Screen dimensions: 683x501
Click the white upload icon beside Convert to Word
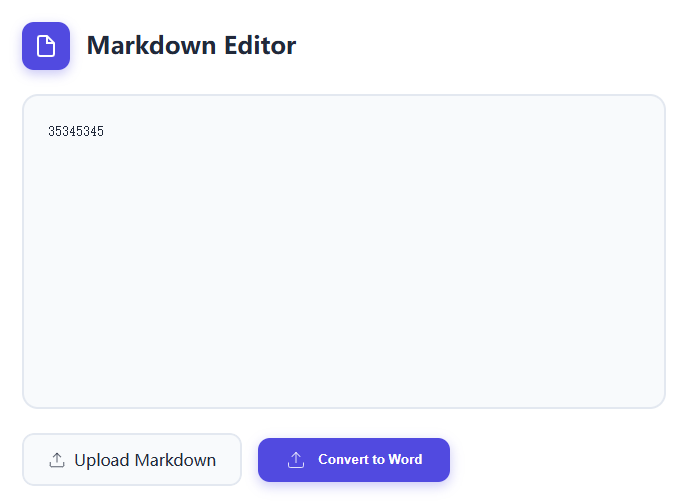pyautogui.click(x=296, y=460)
